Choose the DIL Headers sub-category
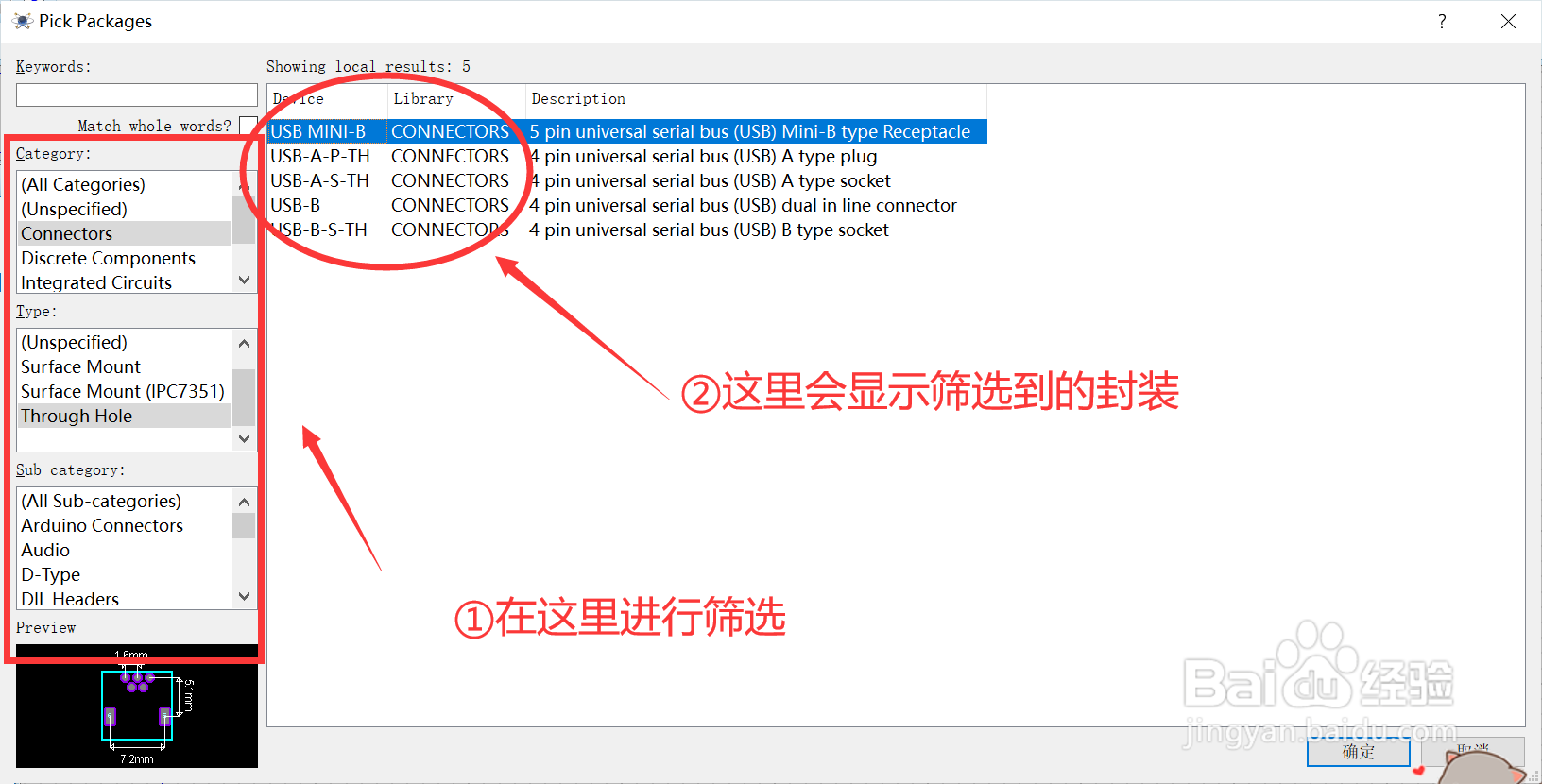1542x784 pixels. pos(125,599)
